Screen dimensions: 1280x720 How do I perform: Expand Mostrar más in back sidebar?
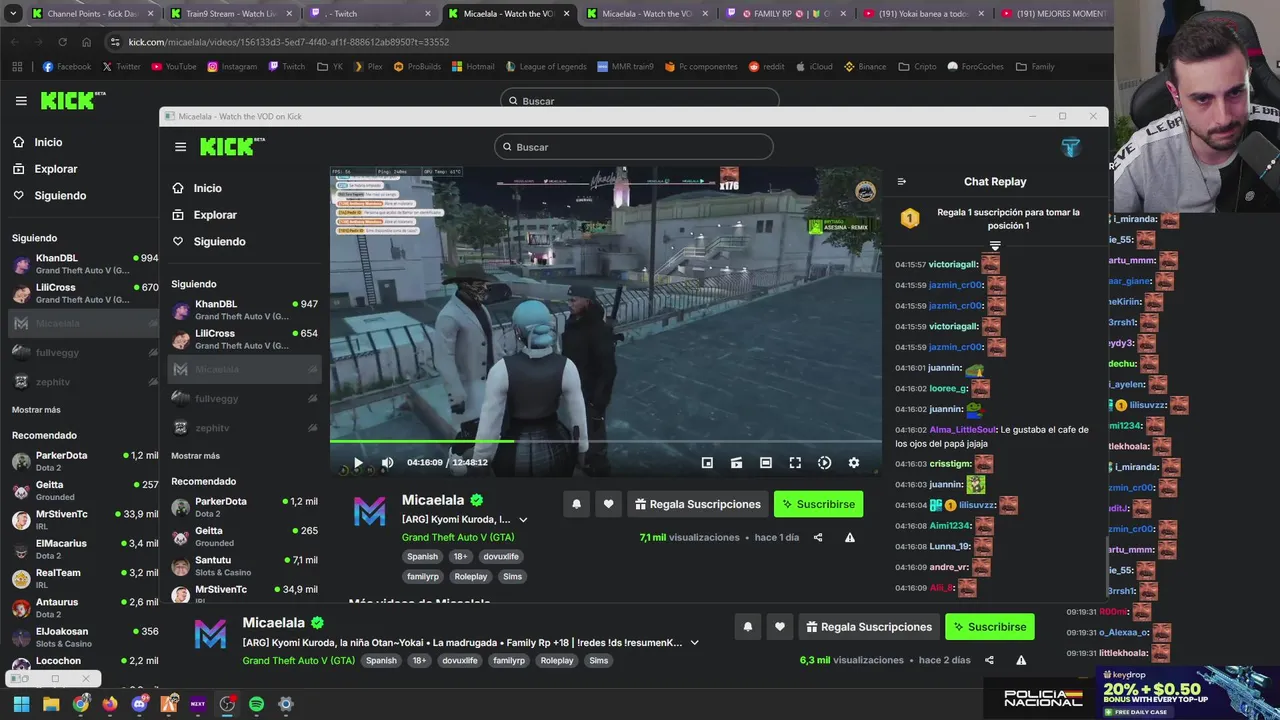point(36,409)
